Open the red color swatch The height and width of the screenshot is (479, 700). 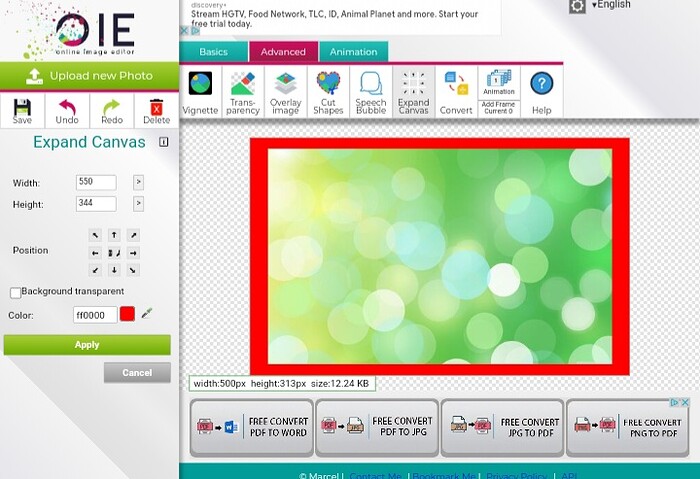point(127,314)
